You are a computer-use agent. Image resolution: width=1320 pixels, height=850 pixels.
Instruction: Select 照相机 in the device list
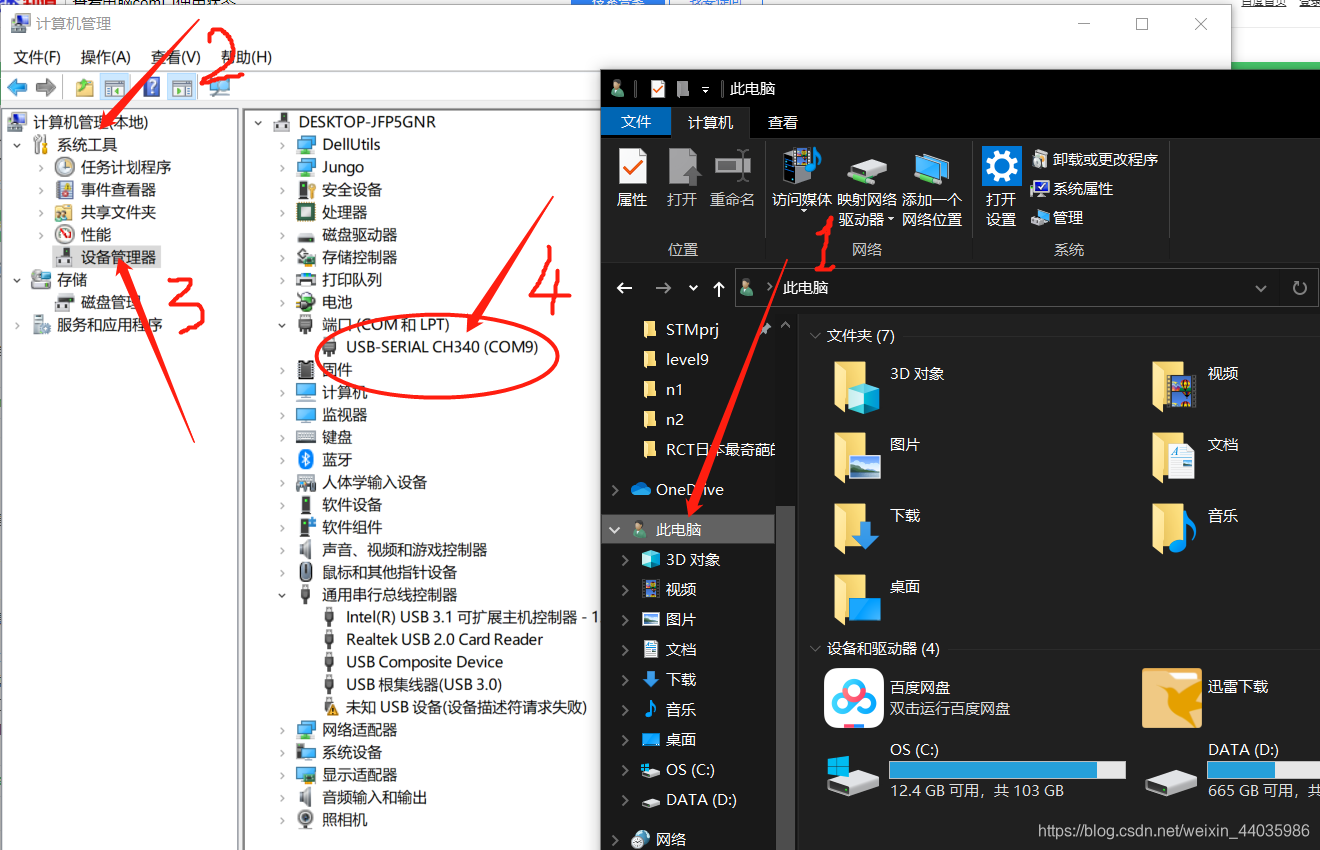344,820
